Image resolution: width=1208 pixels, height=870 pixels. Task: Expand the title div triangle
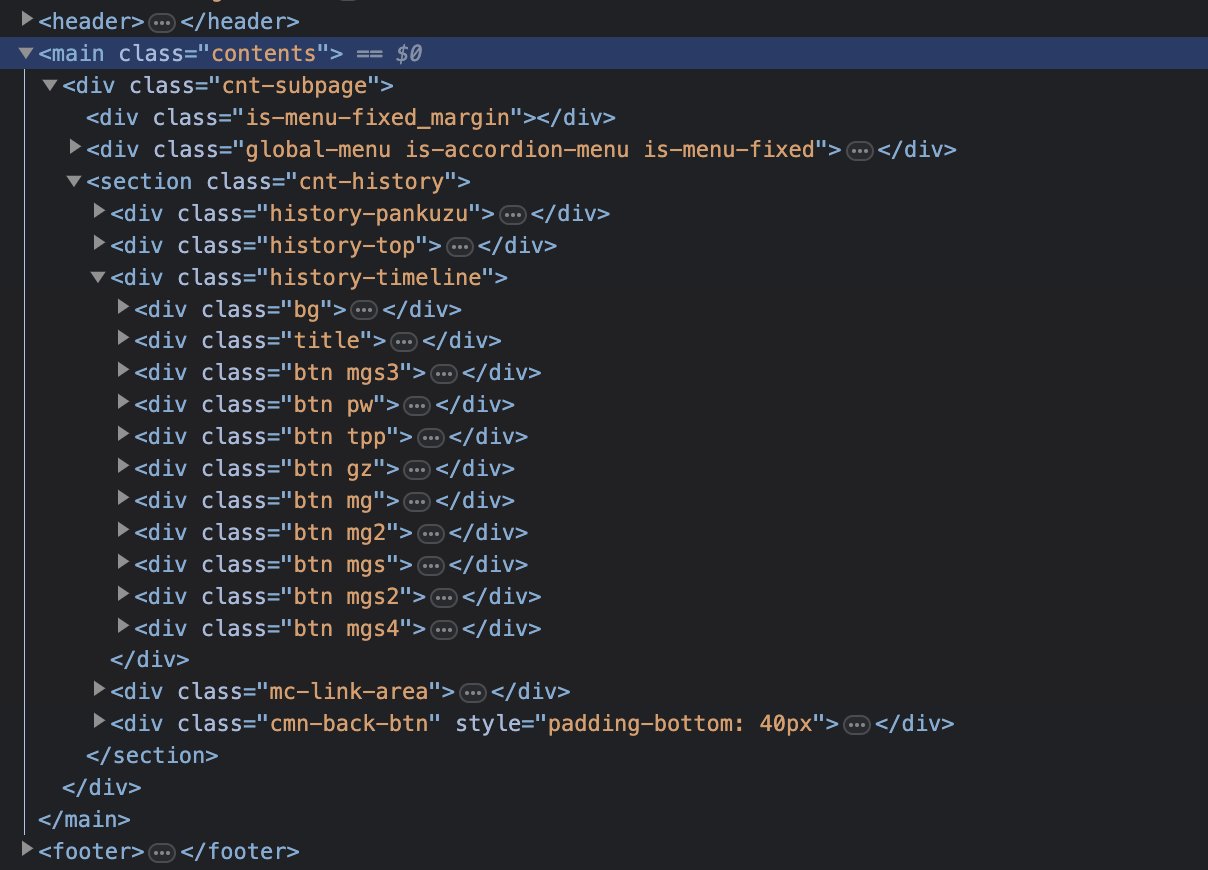(x=124, y=340)
